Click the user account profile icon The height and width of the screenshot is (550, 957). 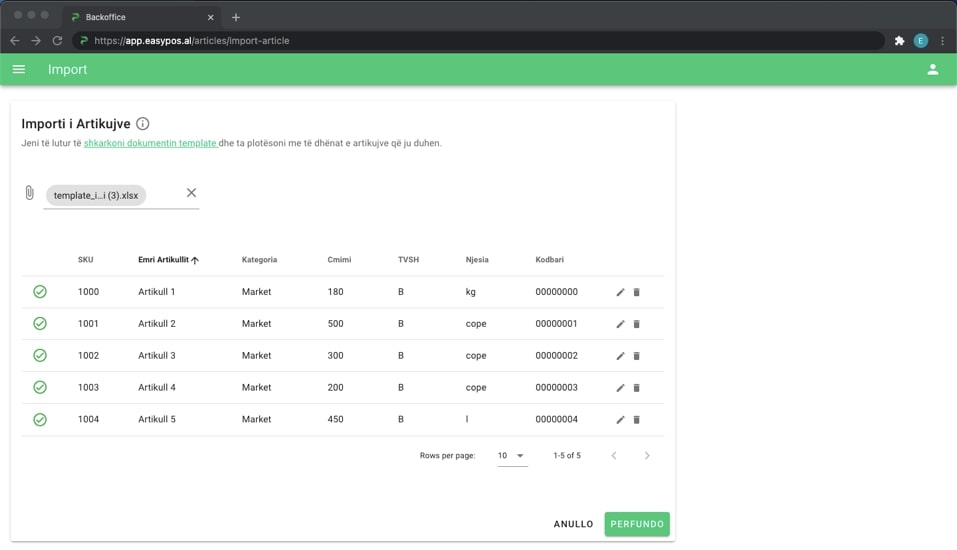[x=932, y=69]
